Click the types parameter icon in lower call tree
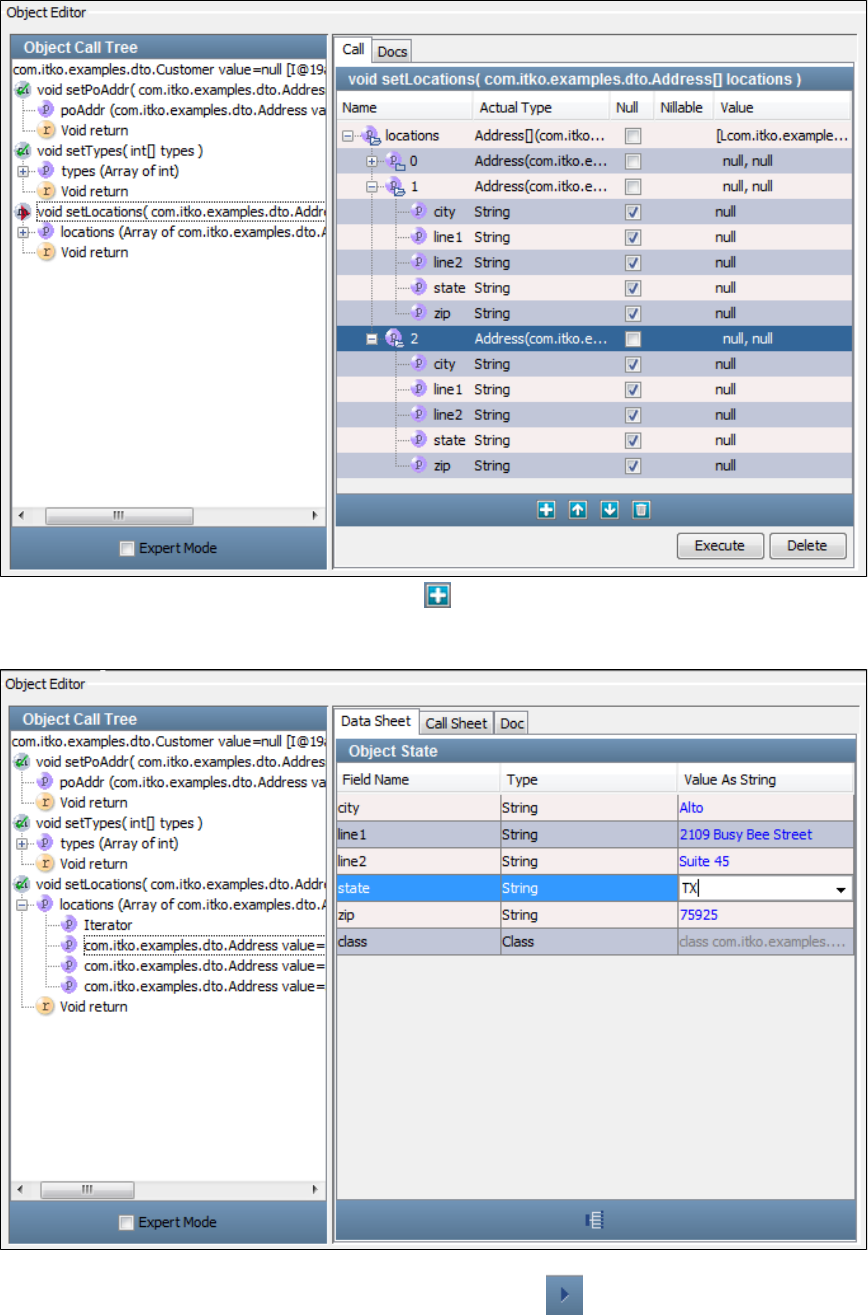 (x=46, y=843)
